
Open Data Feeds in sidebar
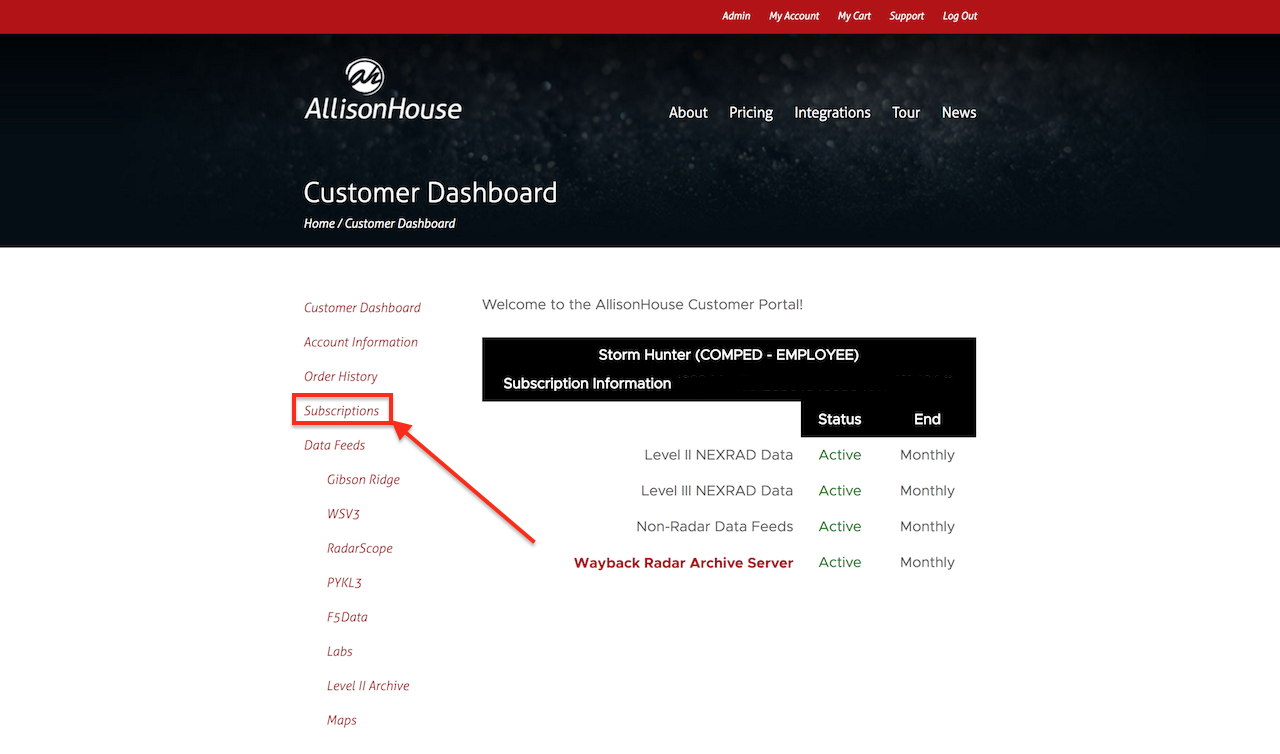335,445
